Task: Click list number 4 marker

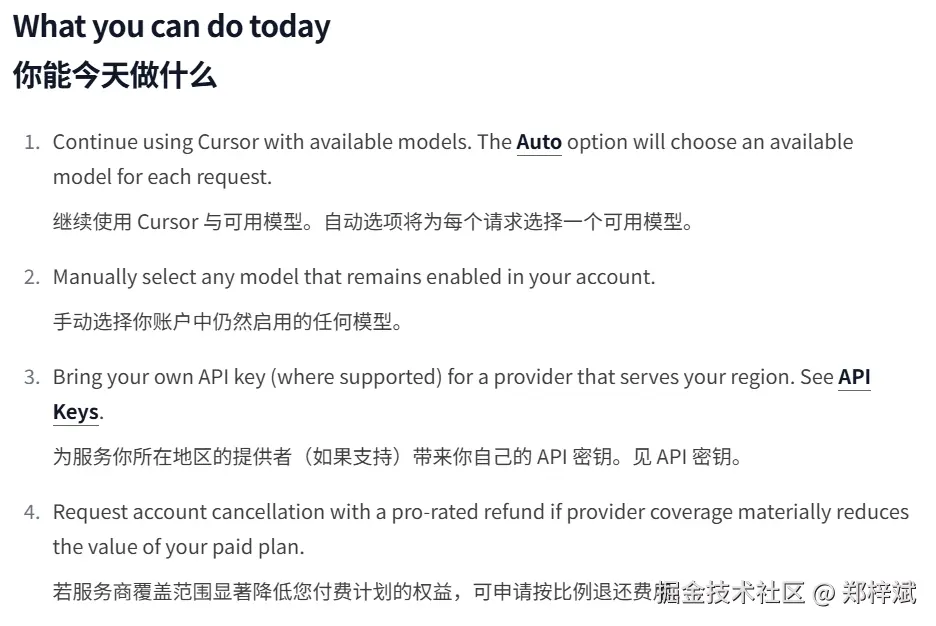Action: click(x=32, y=513)
